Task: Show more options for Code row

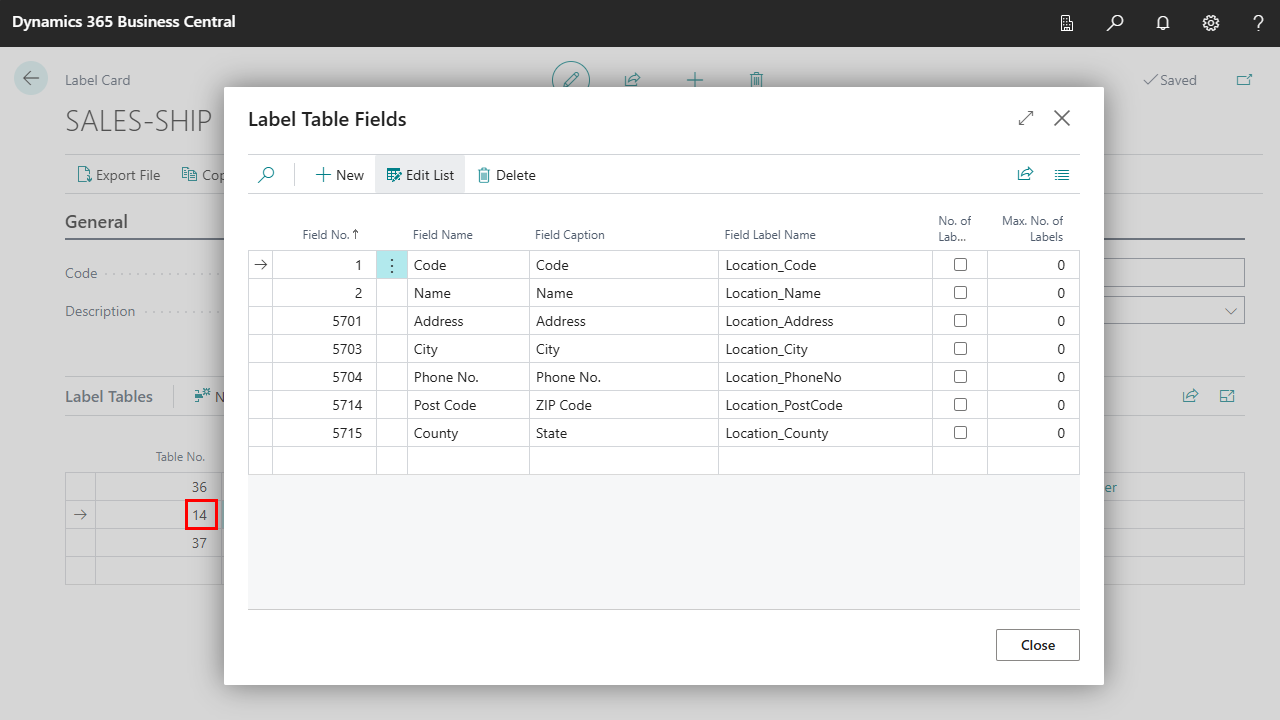Action: tap(392, 265)
